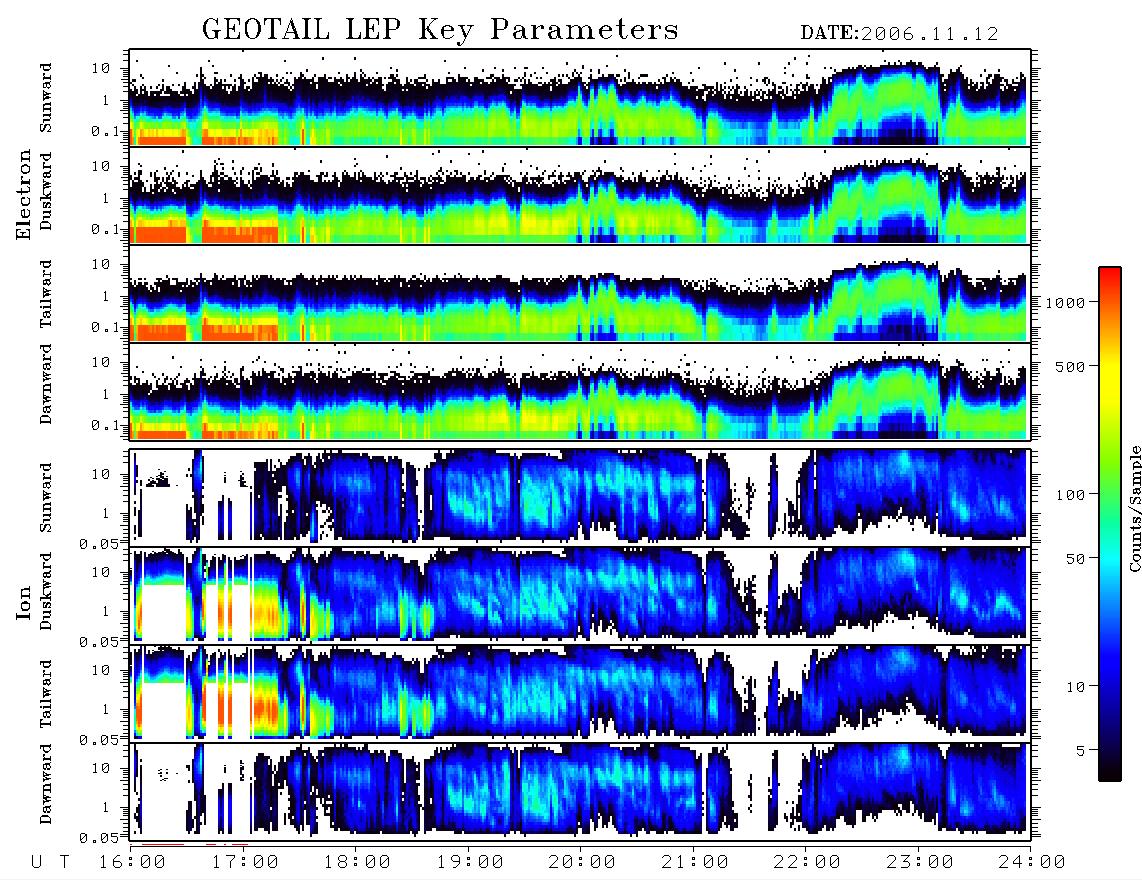This screenshot has width=1142, height=880.
Task: Click the Ion Duskward spectrogram panel
Action: (x=580, y=595)
